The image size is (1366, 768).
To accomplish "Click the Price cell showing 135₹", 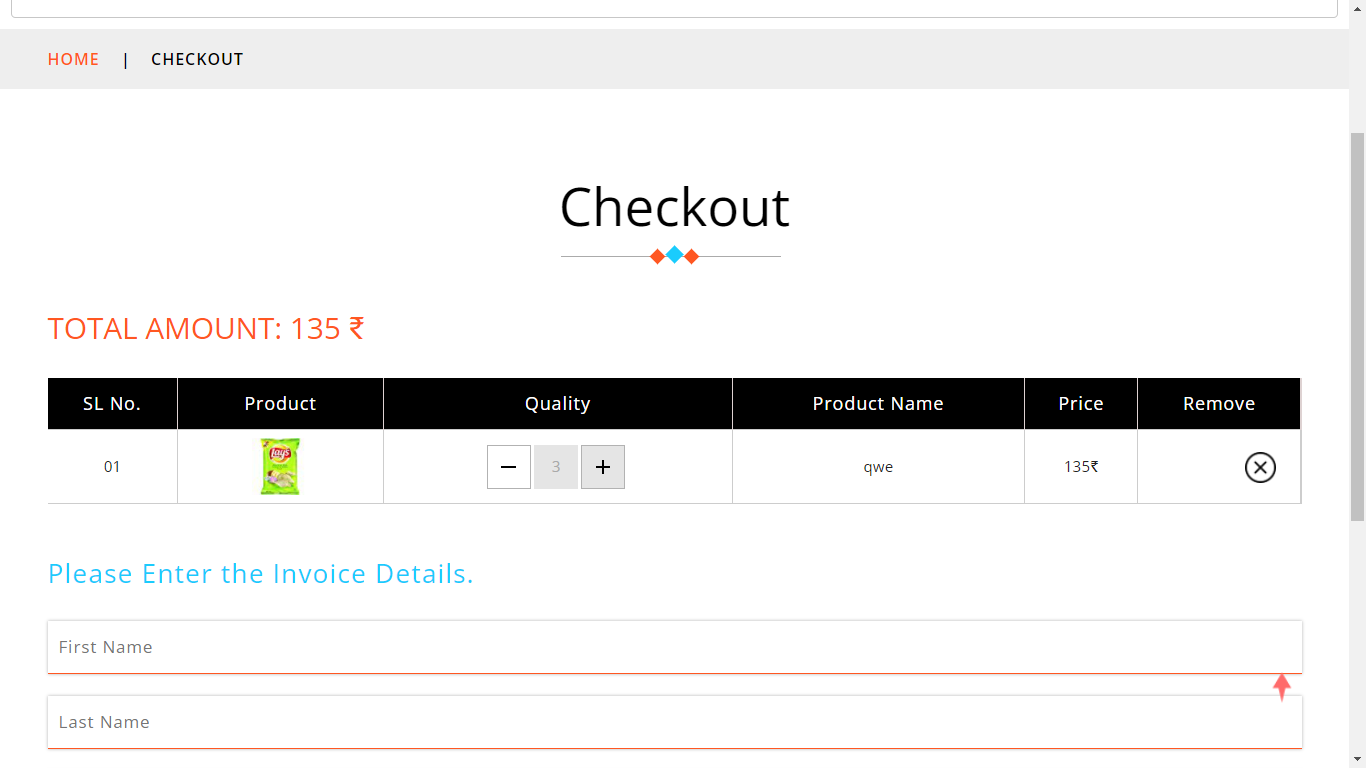I will point(1080,466).
